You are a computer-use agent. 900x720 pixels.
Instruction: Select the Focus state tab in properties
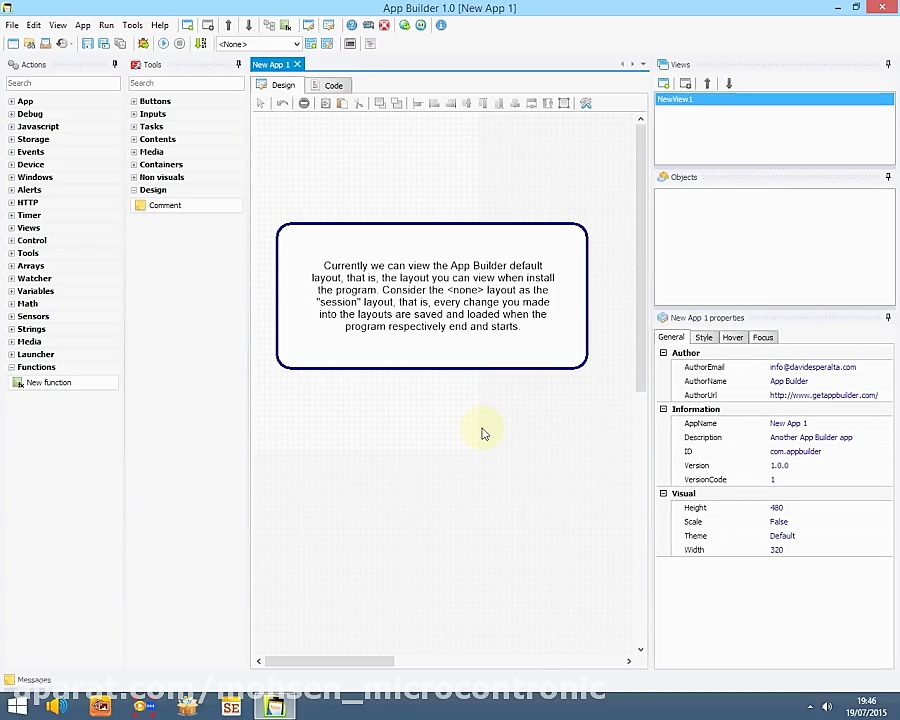[x=763, y=337]
